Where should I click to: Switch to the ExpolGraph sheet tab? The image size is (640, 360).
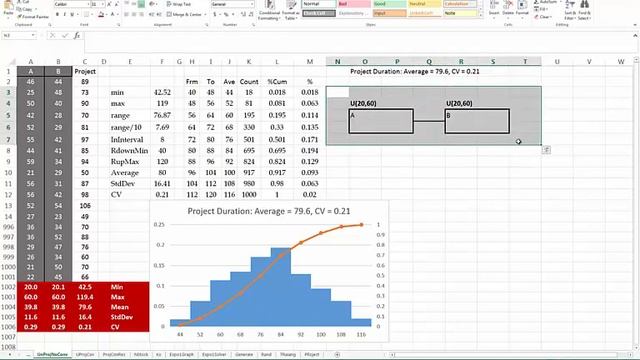pos(181,355)
